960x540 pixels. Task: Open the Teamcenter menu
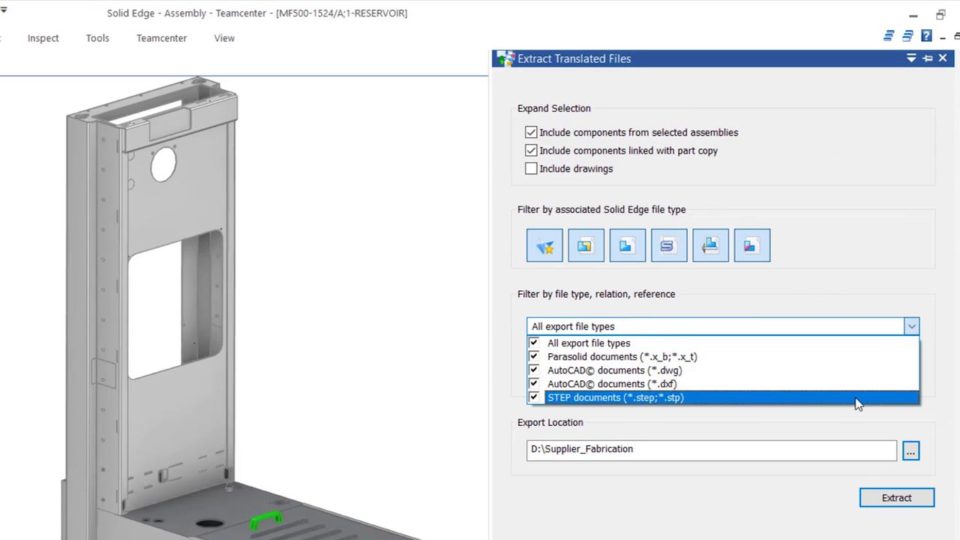point(162,38)
